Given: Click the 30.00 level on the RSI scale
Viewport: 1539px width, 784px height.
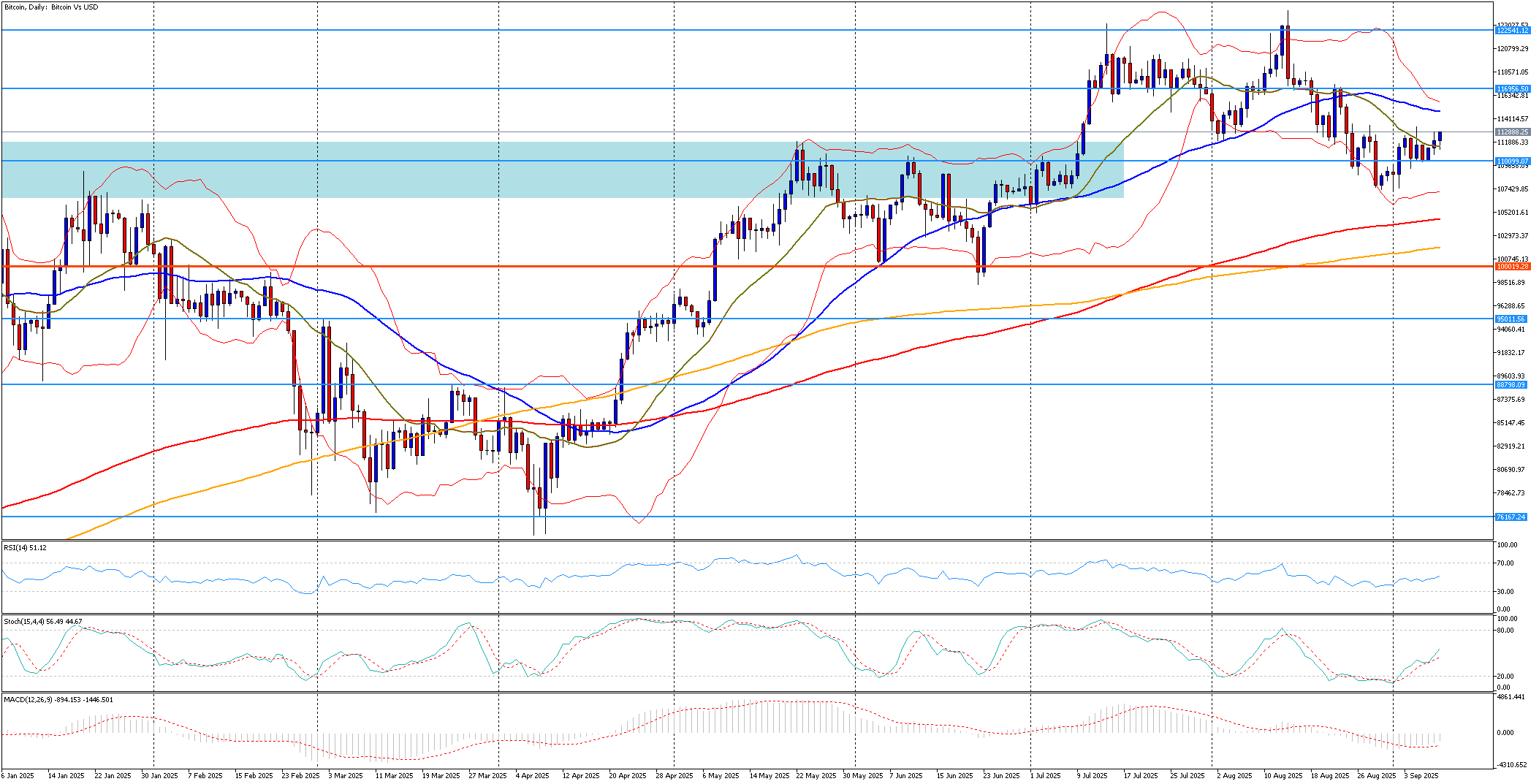Looking at the screenshot, I should point(1505,592).
